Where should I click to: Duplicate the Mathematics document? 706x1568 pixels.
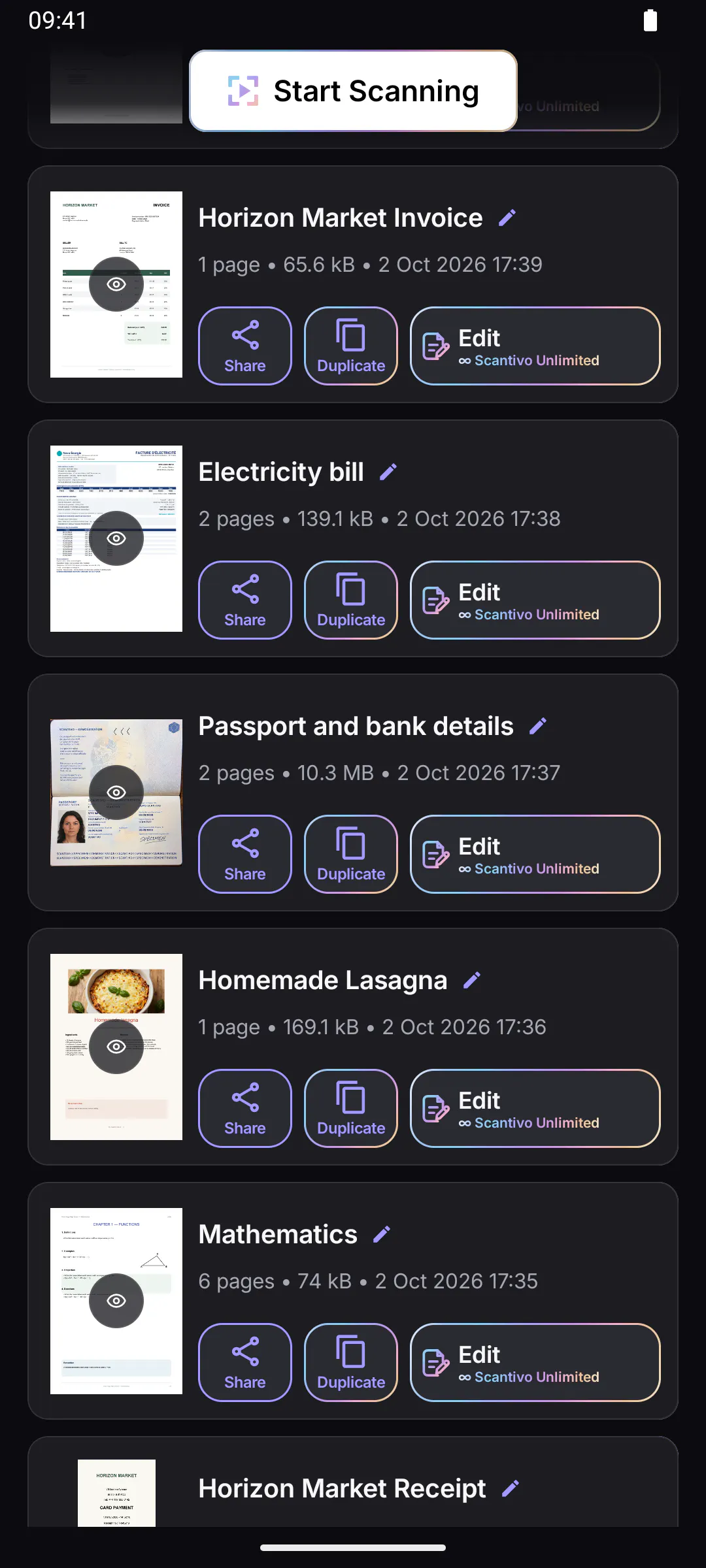click(351, 1363)
